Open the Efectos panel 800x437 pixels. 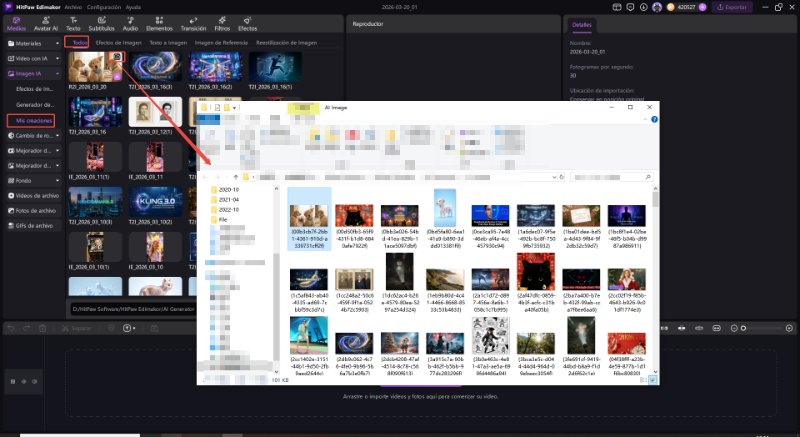point(247,24)
